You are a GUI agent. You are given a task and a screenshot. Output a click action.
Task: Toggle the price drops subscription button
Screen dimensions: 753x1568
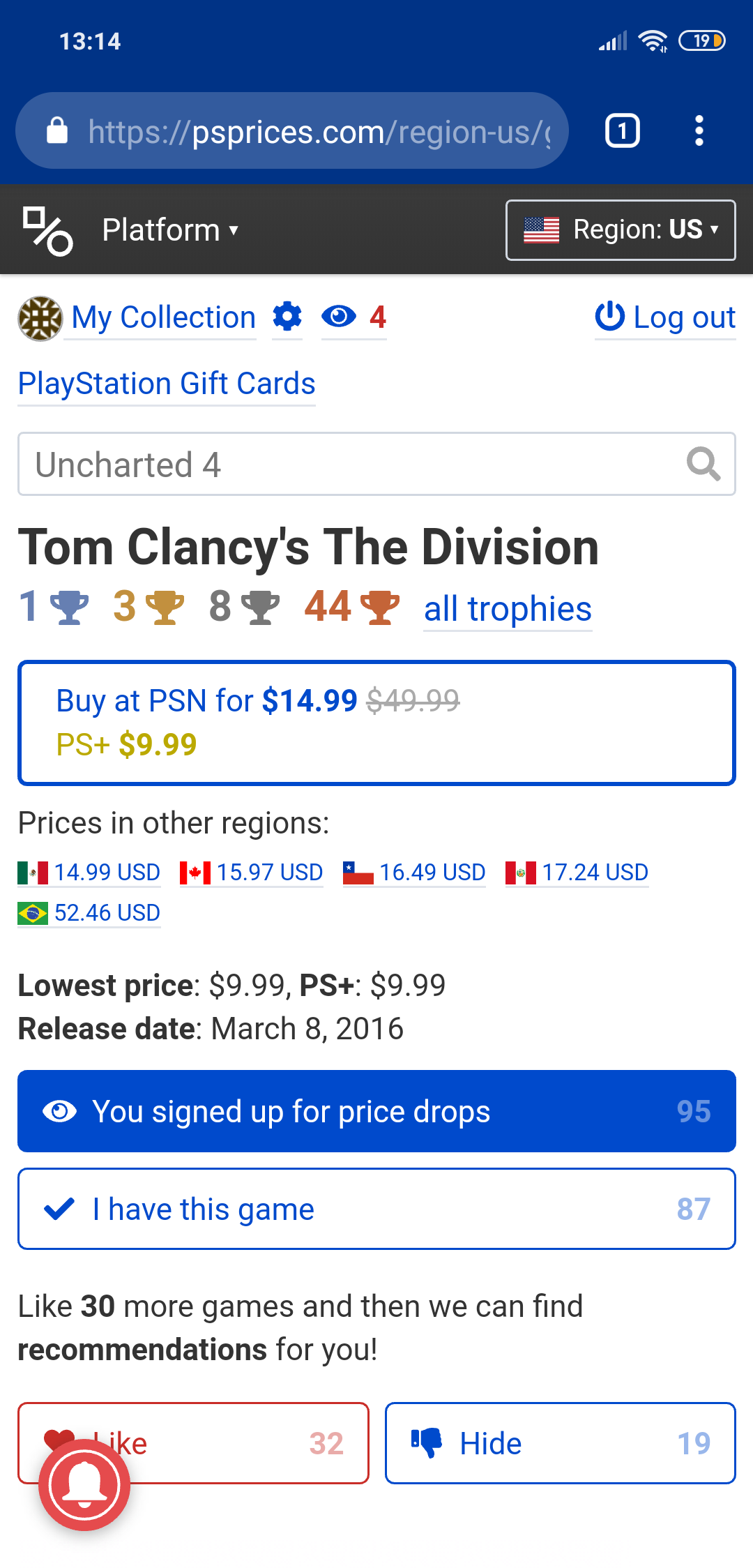point(376,1111)
